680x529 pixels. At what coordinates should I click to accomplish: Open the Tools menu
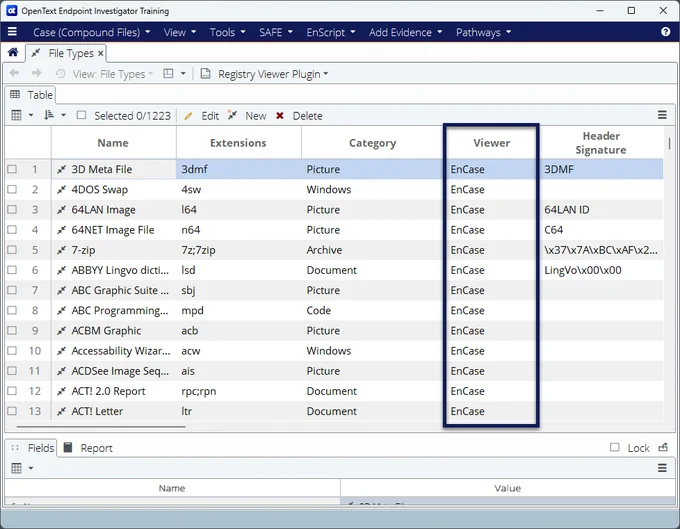pos(227,32)
